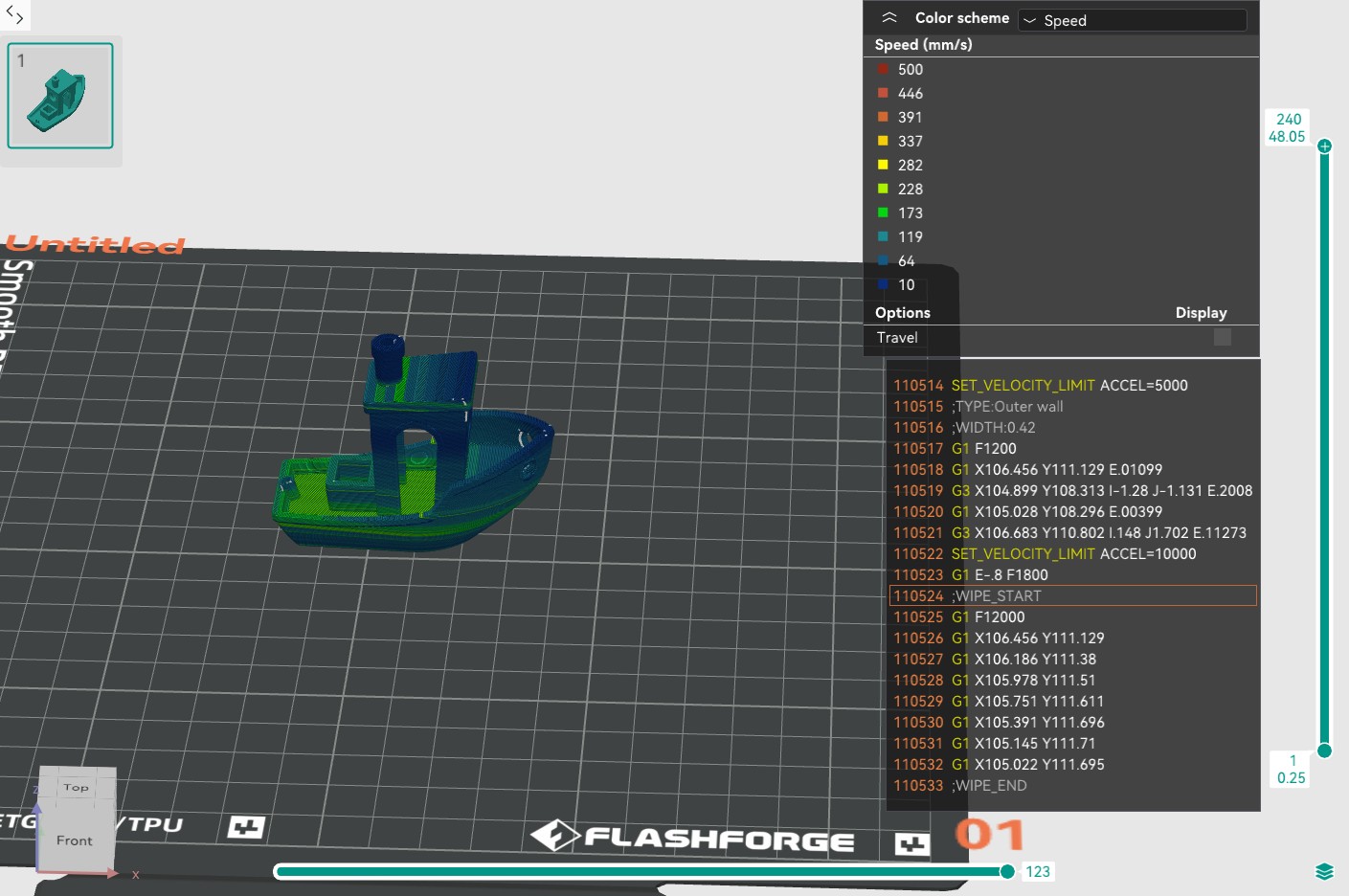This screenshot has width=1349, height=896.
Task: Click the horizontal move slider handle
Action: pos(1007,871)
